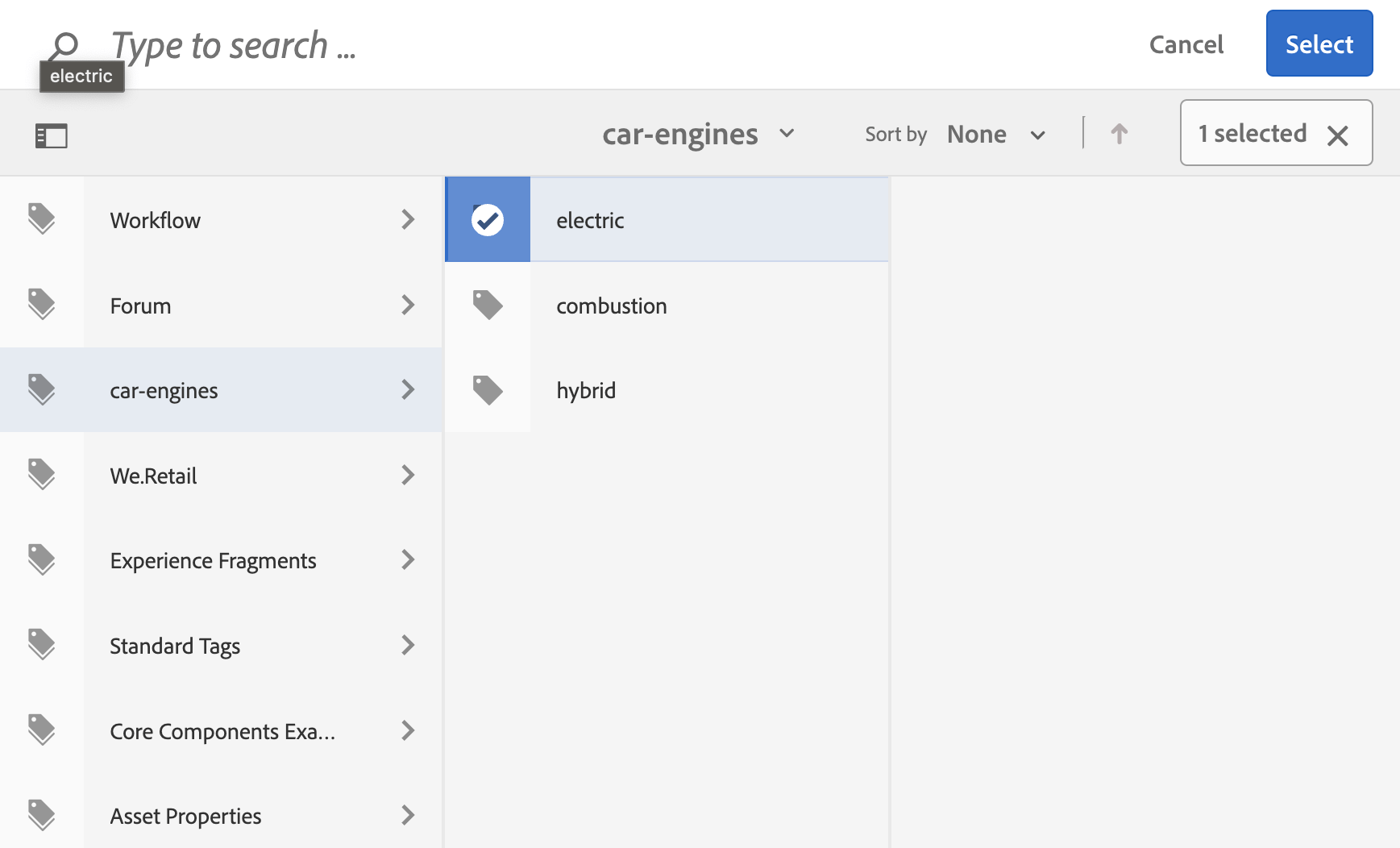The width and height of the screenshot is (1400, 848).
Task: Click the combustion tag label
Action: 611,306
